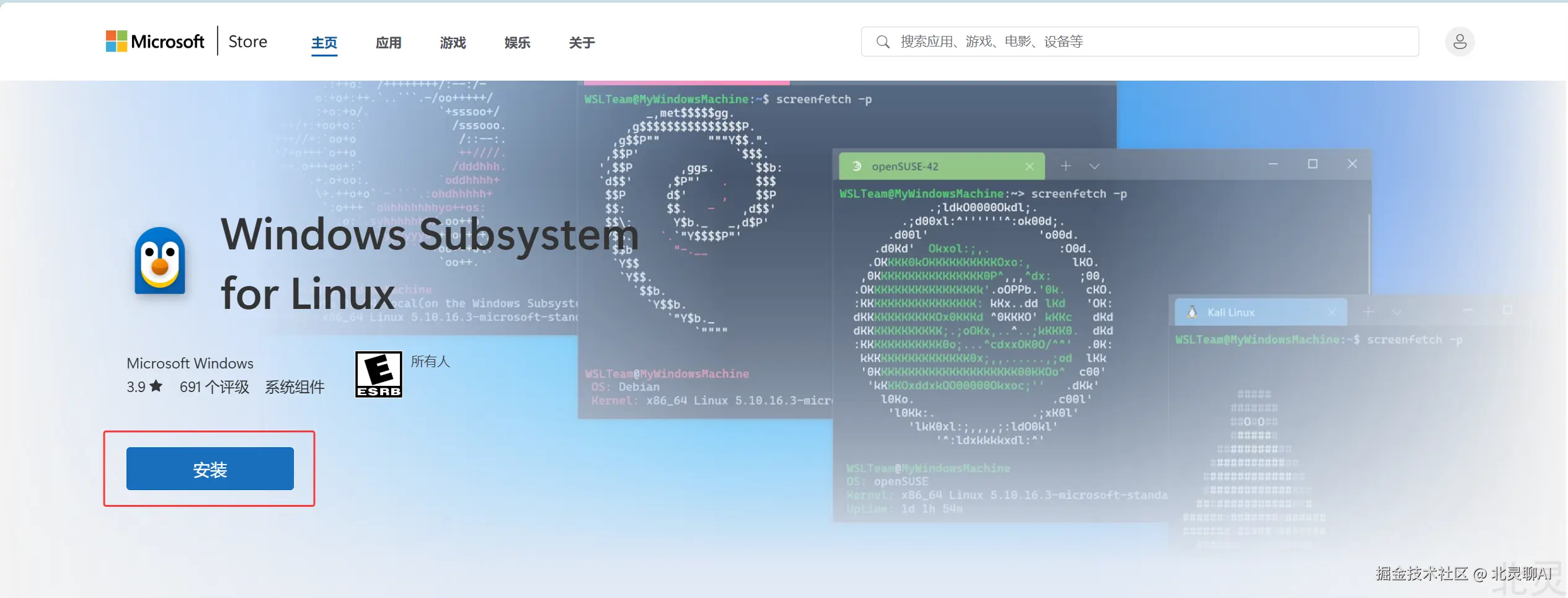Click the ESRB rating badge
The image size is (1568, 598).
coord(379,374)
